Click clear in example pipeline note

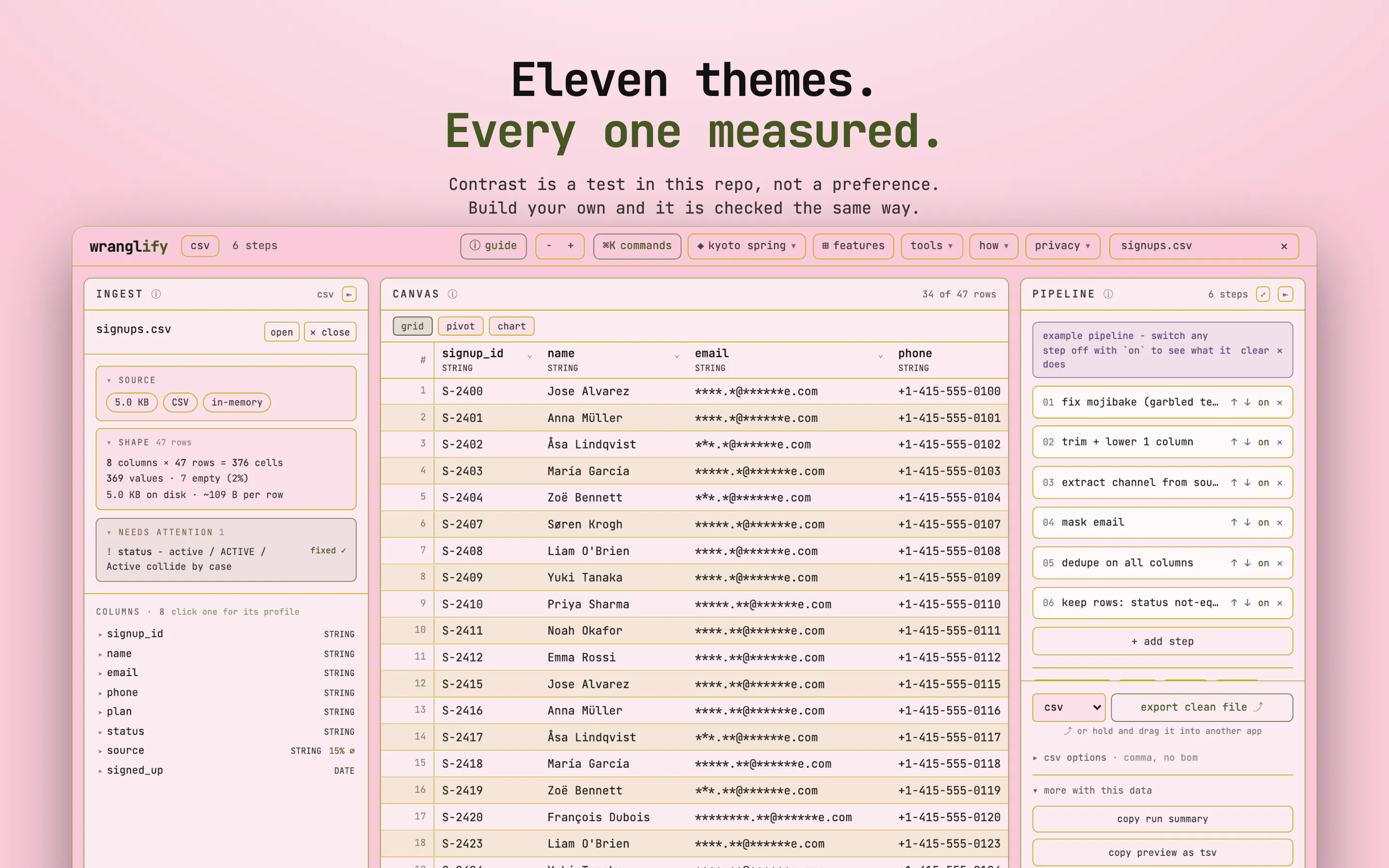(1255, 351)
